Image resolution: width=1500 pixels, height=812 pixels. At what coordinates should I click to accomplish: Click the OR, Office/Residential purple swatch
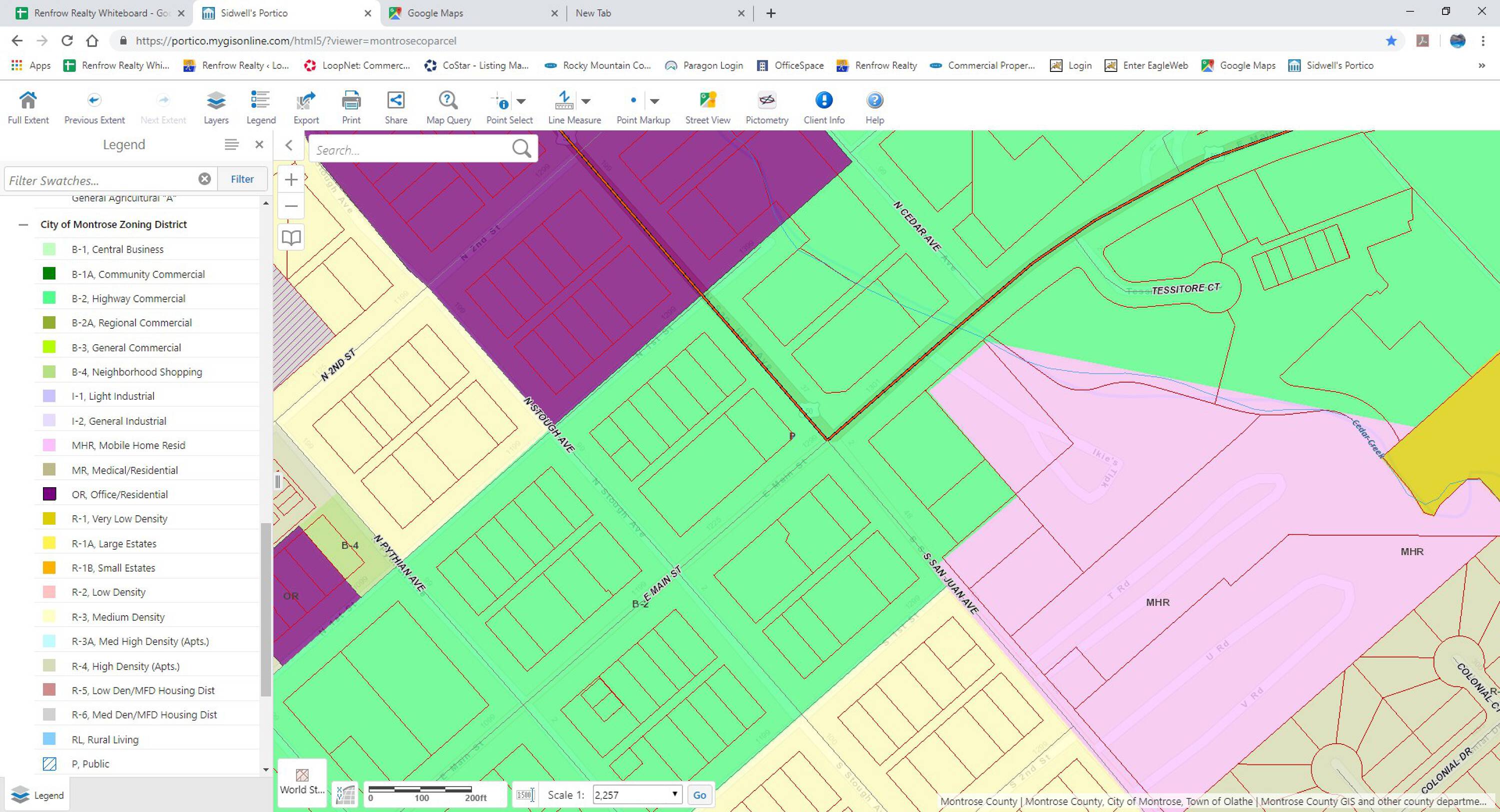tap(49, 494)
